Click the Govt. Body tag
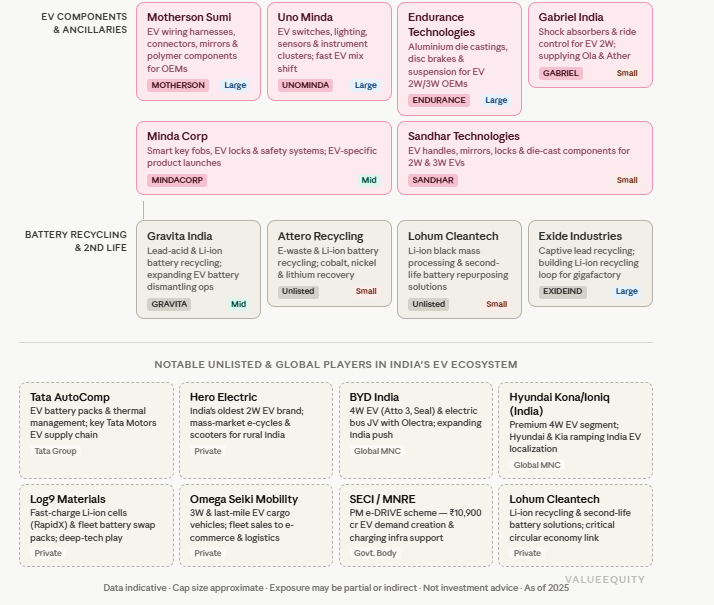This screenshot has height=605, width=714. (x=375, y=553)
